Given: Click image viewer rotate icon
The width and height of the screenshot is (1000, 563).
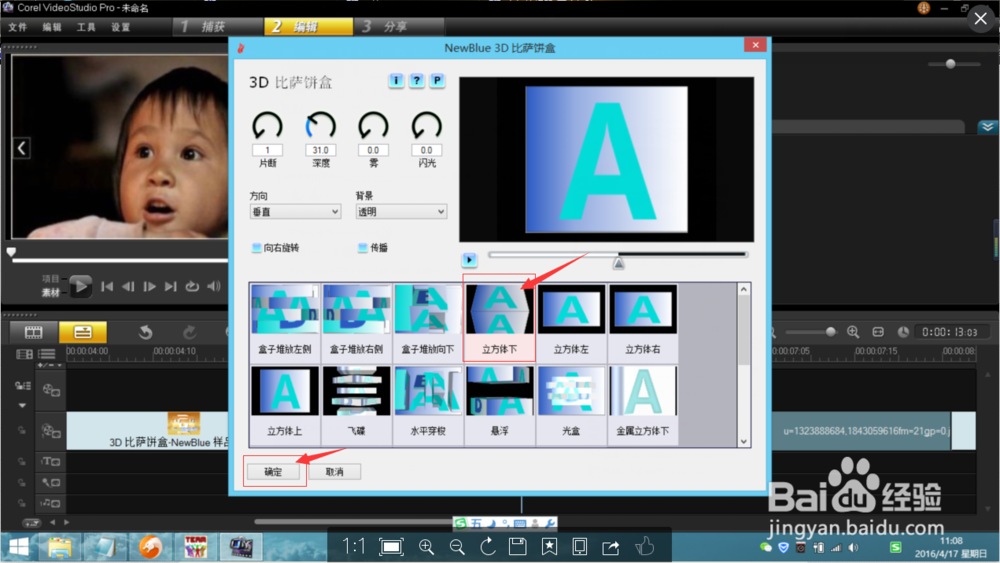Looking at the screenshot, I should pyautogui.click(x=487, y=546).
